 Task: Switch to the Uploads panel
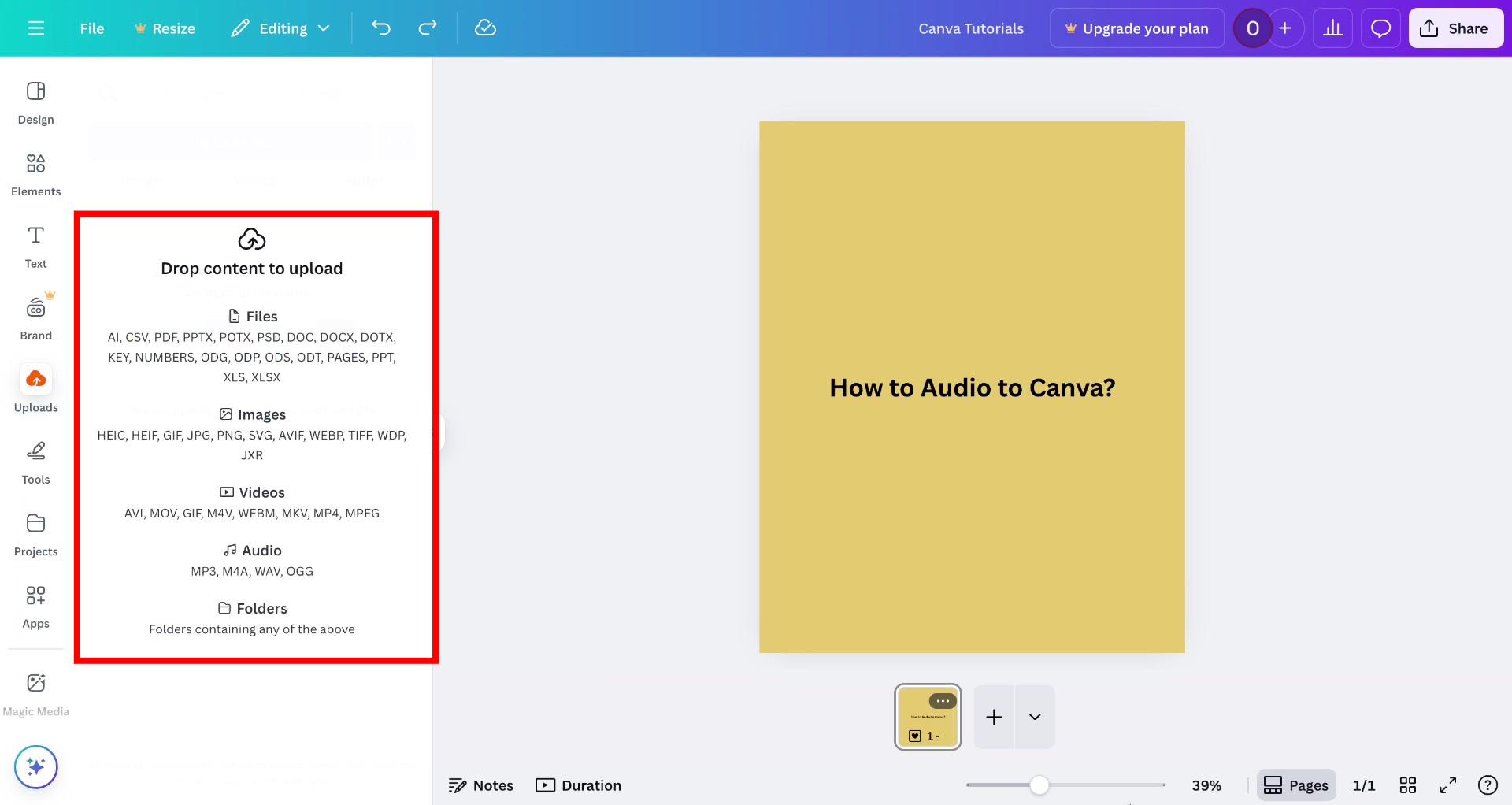click(35, 388)
